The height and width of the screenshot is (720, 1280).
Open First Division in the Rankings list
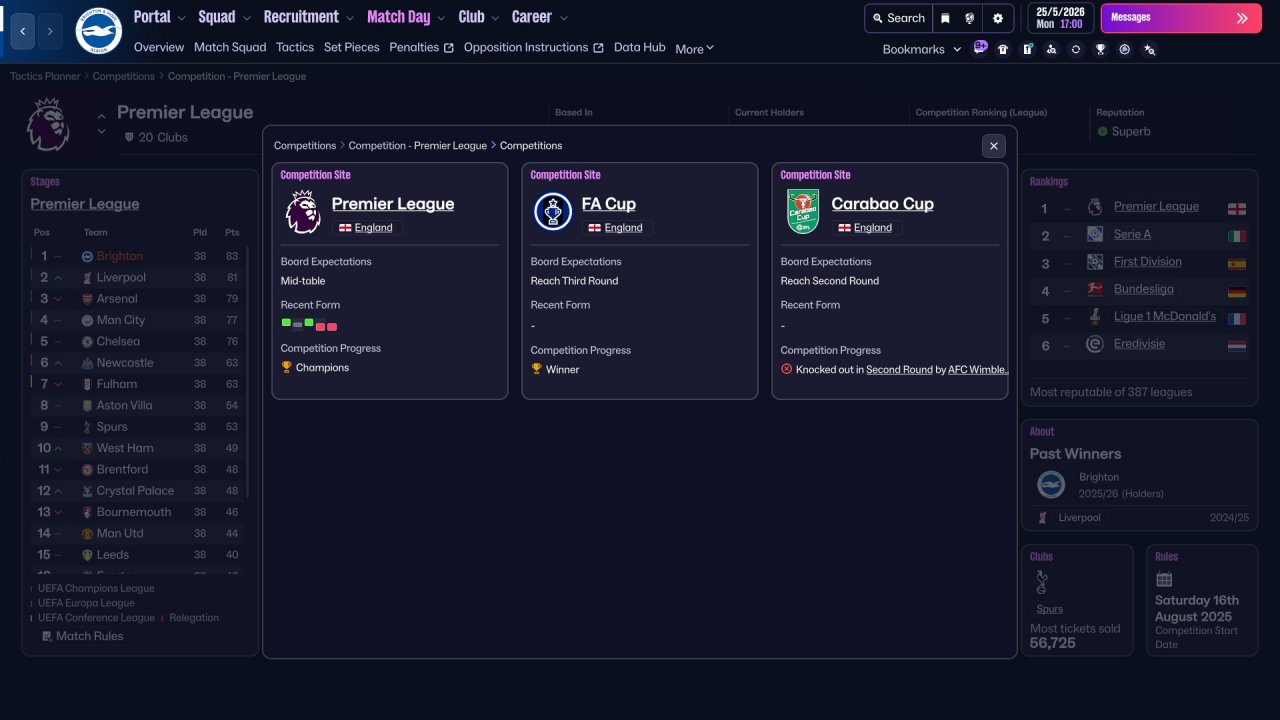pyautogui.click(x=1148, y=262)
